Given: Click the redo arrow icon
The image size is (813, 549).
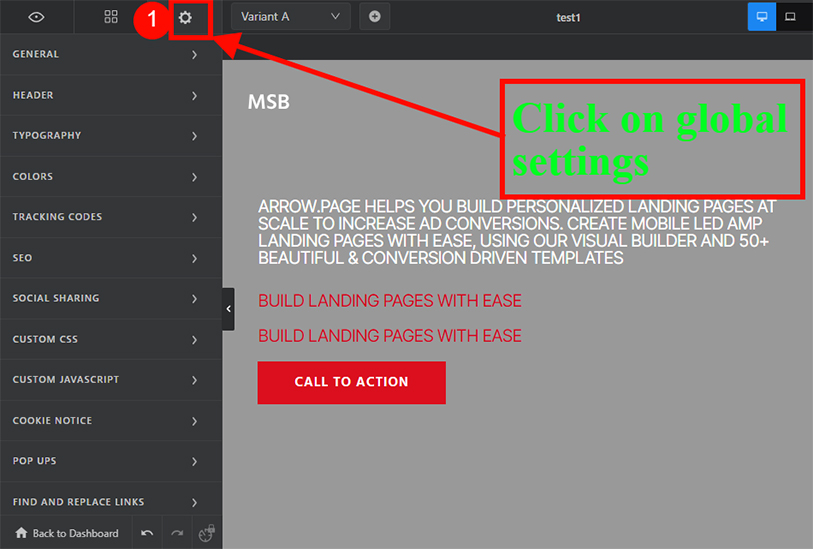Looking at the screenshot, I should tap(177, 533).
